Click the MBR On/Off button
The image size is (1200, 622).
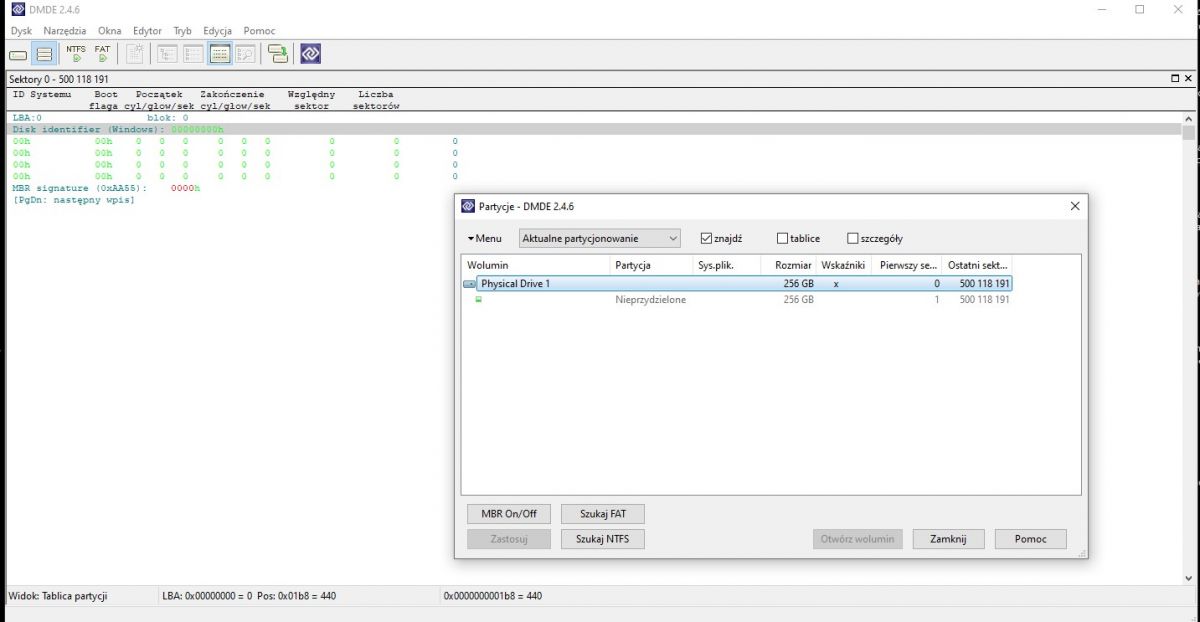click(509, 514)
